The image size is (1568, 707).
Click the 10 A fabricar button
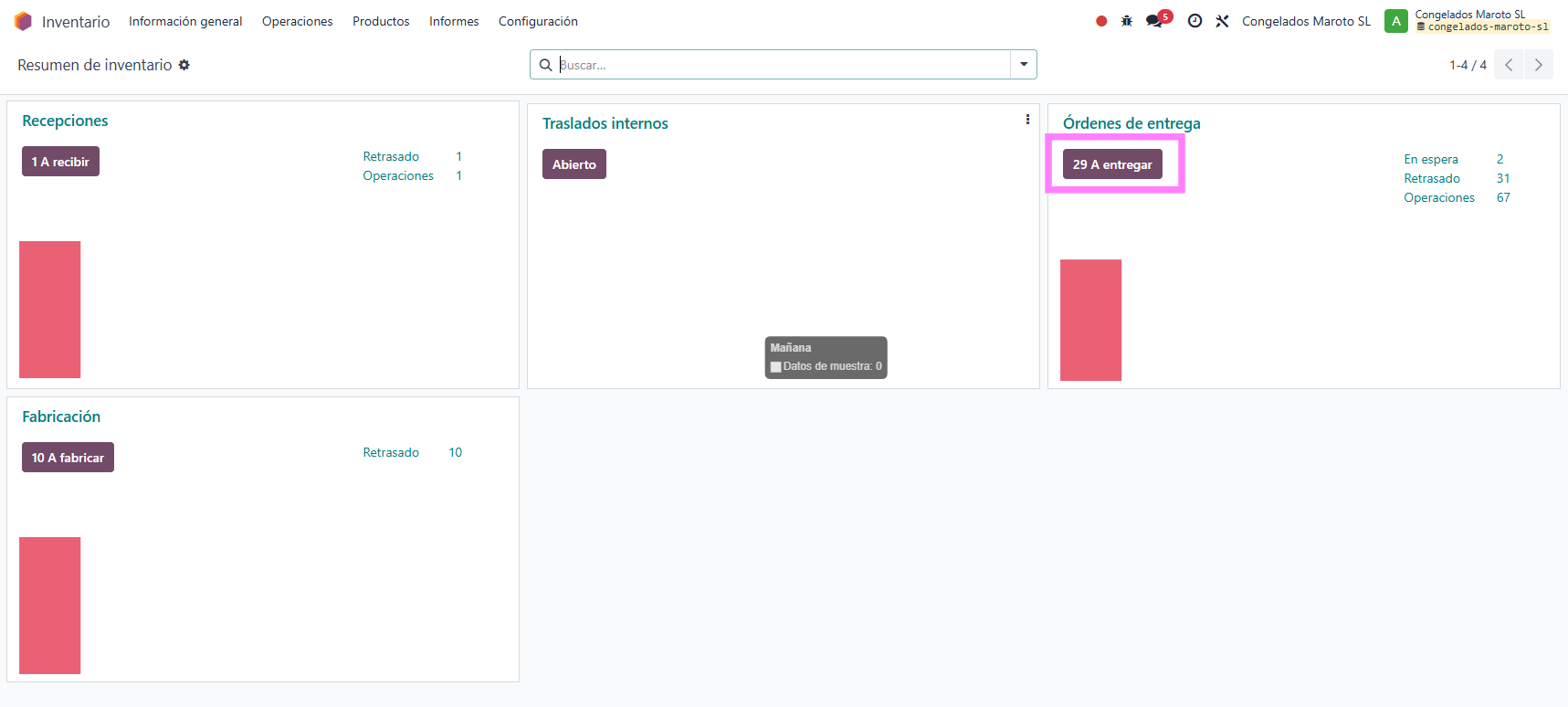pos(68,458)
